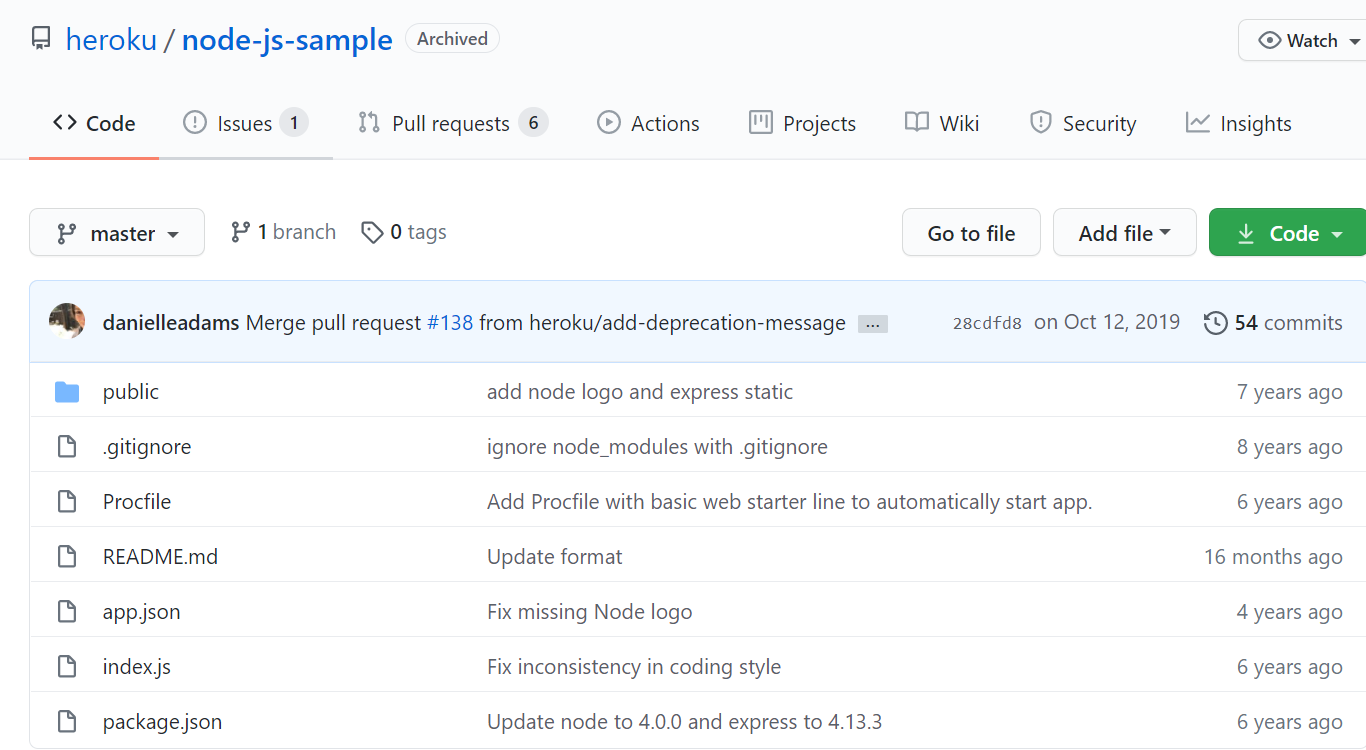
Task: Click the download icon on green Code button
Action: [x=1246, y=234]
